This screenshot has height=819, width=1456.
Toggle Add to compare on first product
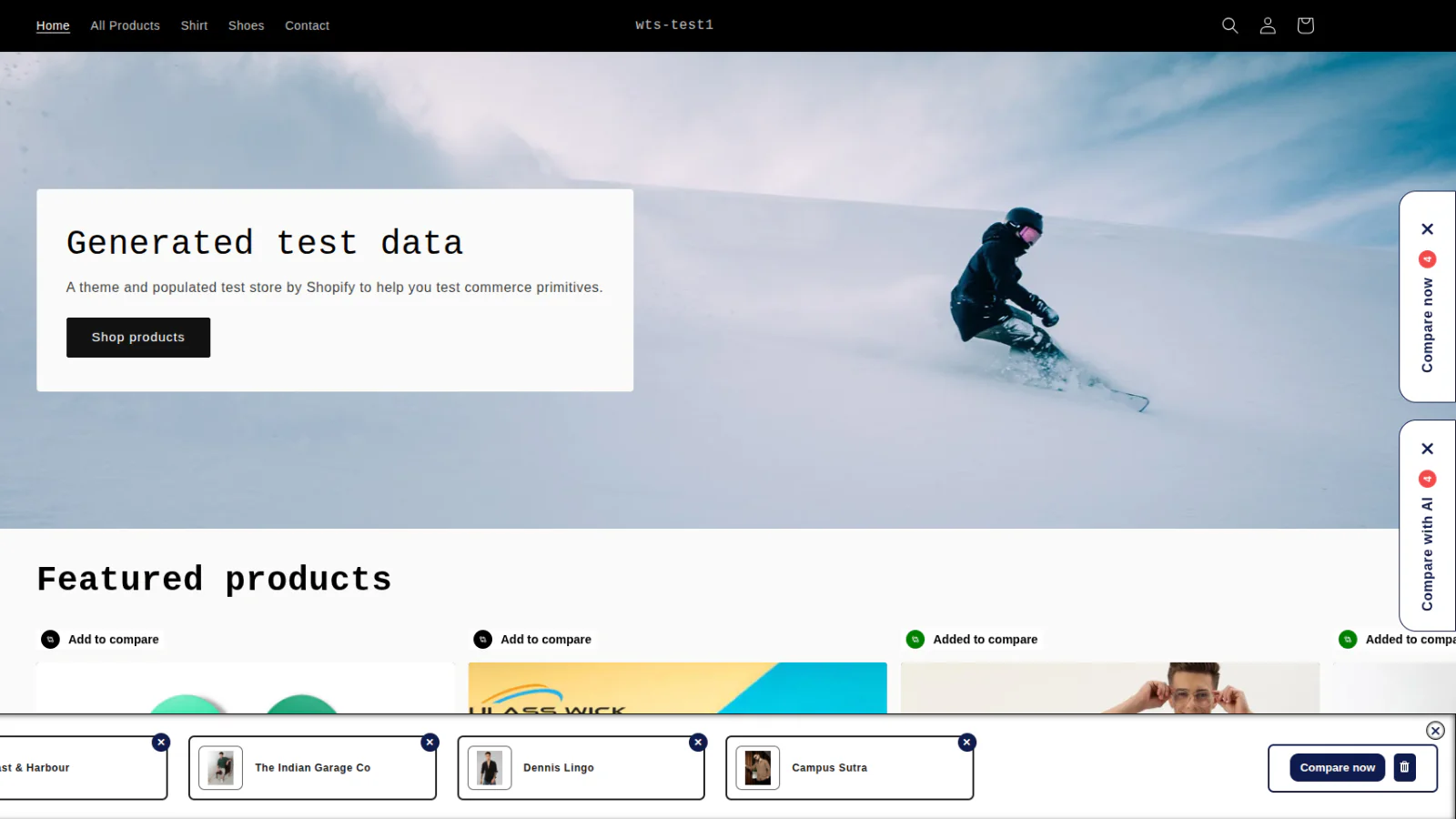click(100, 640)
